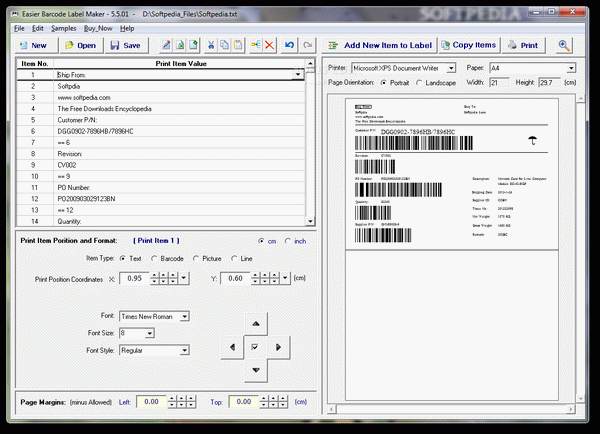Delete item with the red X icon

269,45
